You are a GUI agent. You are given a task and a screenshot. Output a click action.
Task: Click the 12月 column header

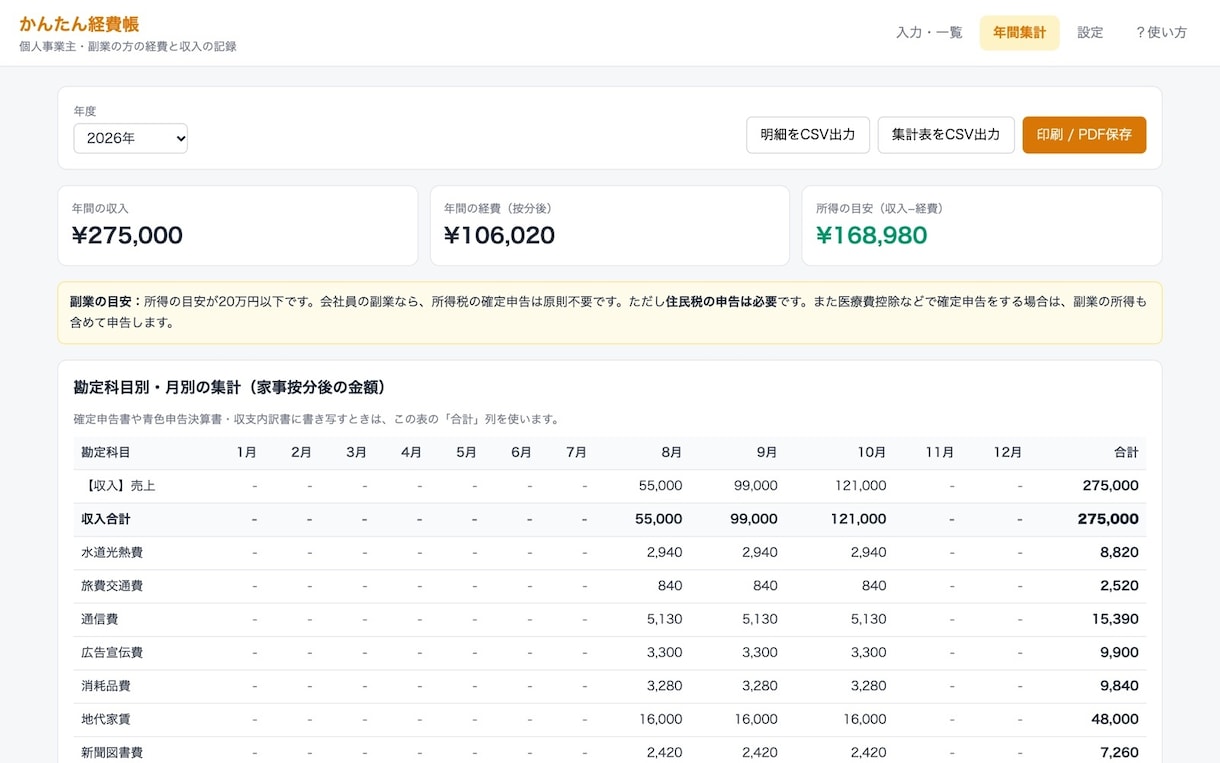(x=1007, y=453)
